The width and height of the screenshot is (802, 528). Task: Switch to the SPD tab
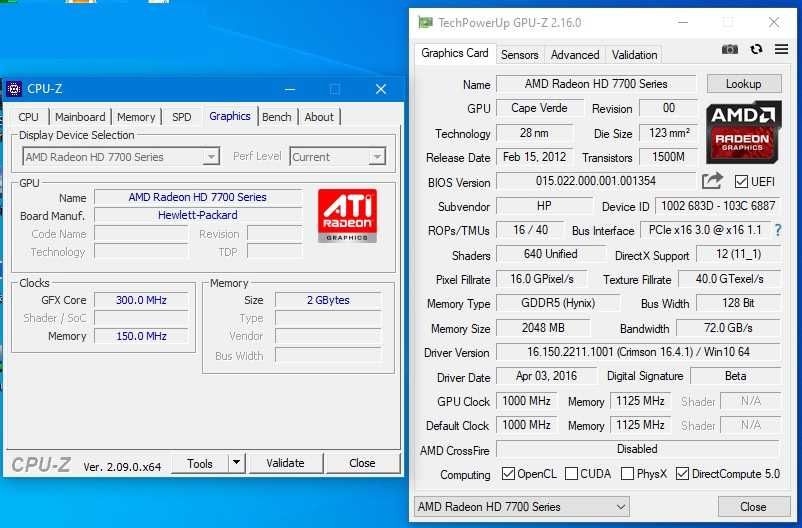click(182, 117)
